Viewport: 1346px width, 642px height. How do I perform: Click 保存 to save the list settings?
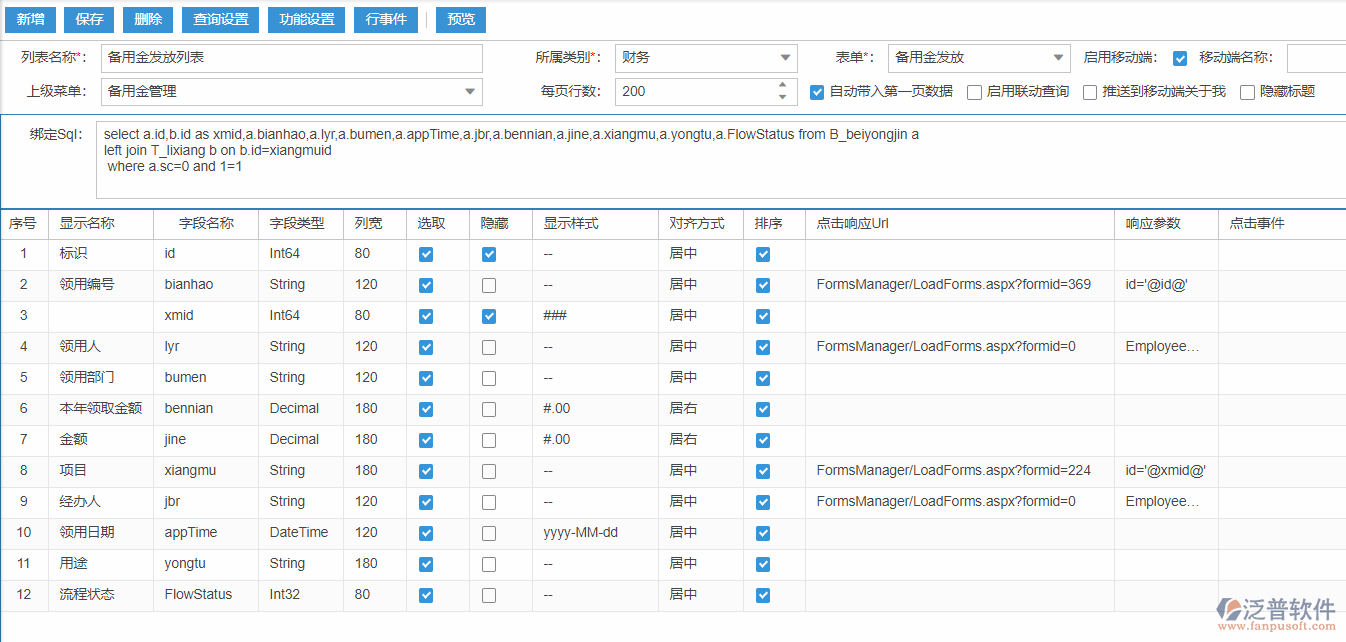point(88,19)
